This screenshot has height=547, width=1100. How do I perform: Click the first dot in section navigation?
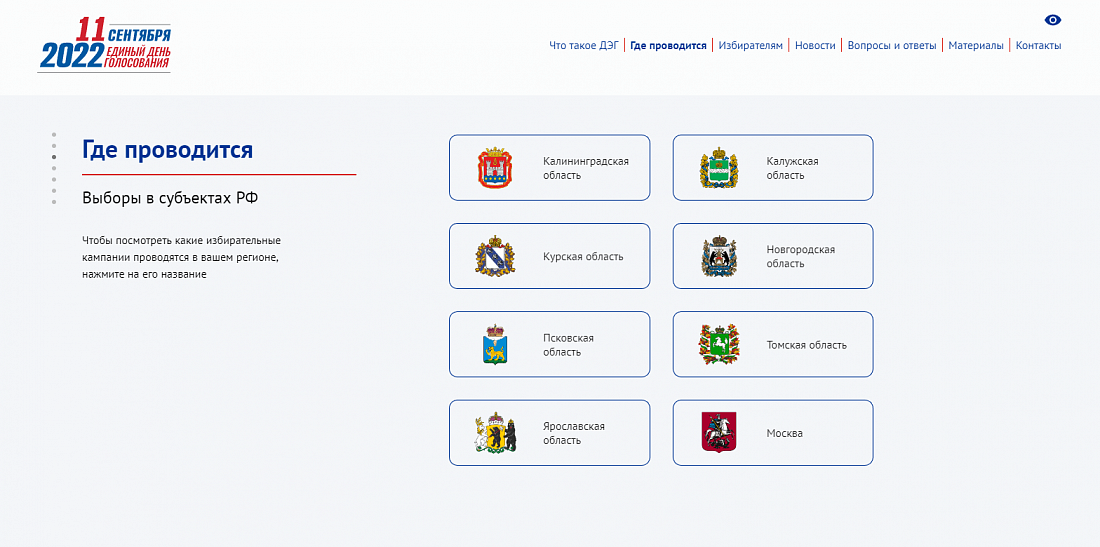tap(54, 134)
